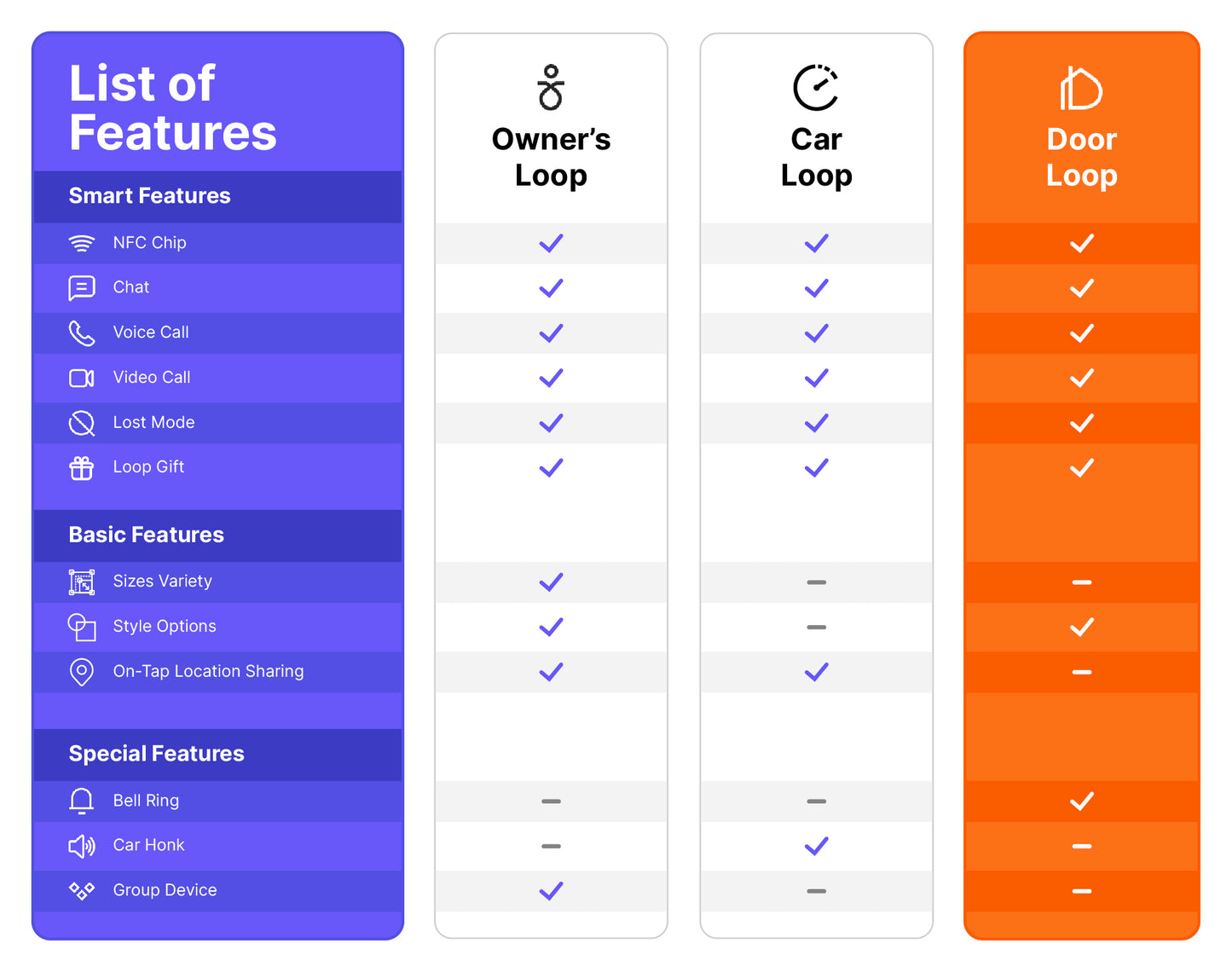The image size is (1232, 972).
Task: Click the Voice Call phone icon
Action: coord(82,333)
